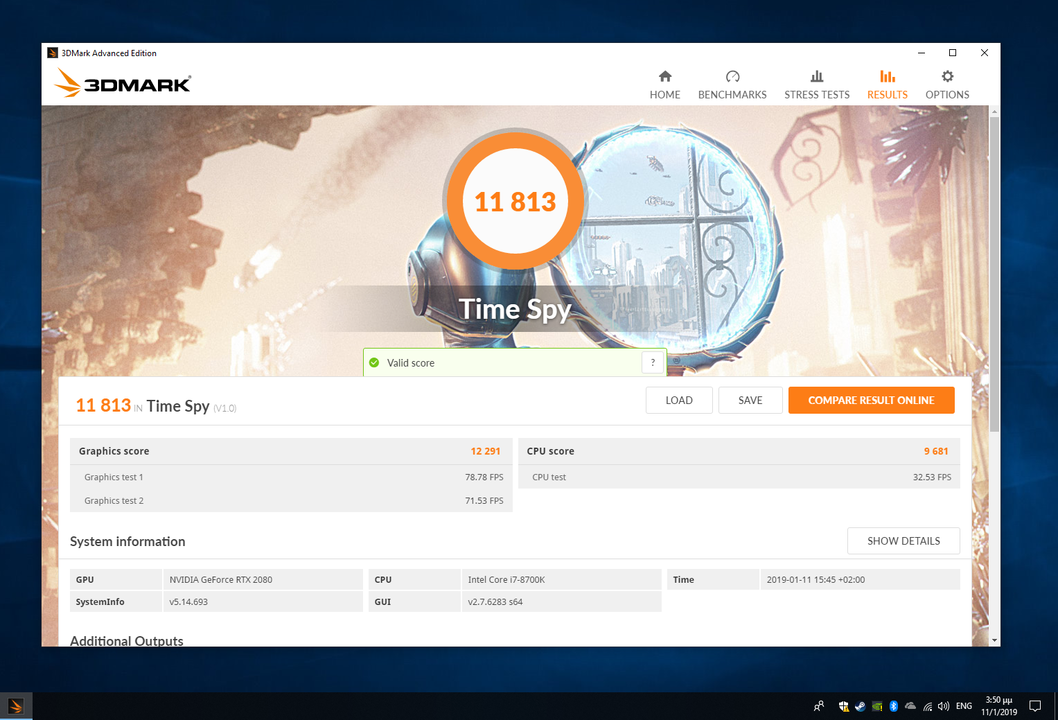Click the 2019-01-11 15:45 time value
This screenshot has height=720, width=1058.
pos(815,580)
